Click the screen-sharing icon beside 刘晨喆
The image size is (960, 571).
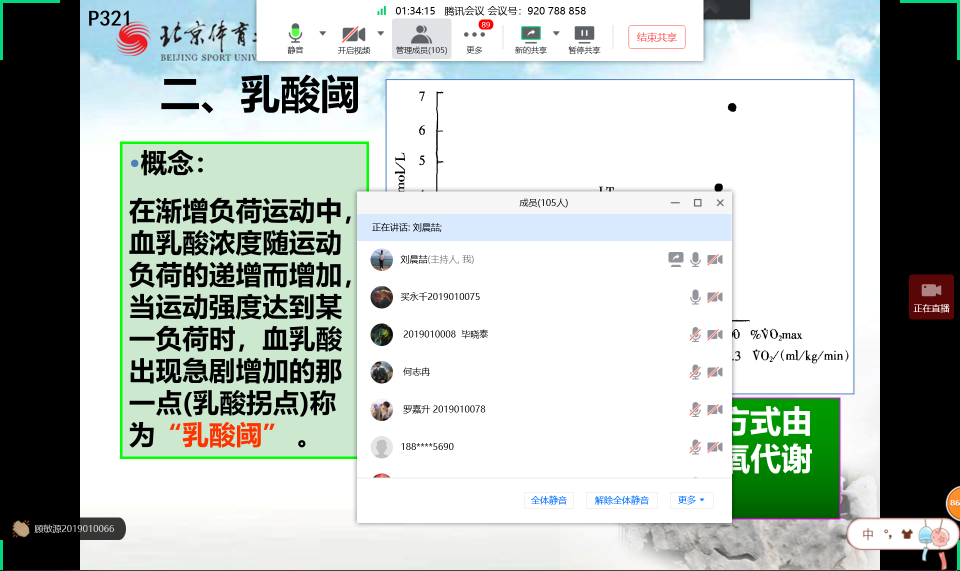(x=676, y=259)
